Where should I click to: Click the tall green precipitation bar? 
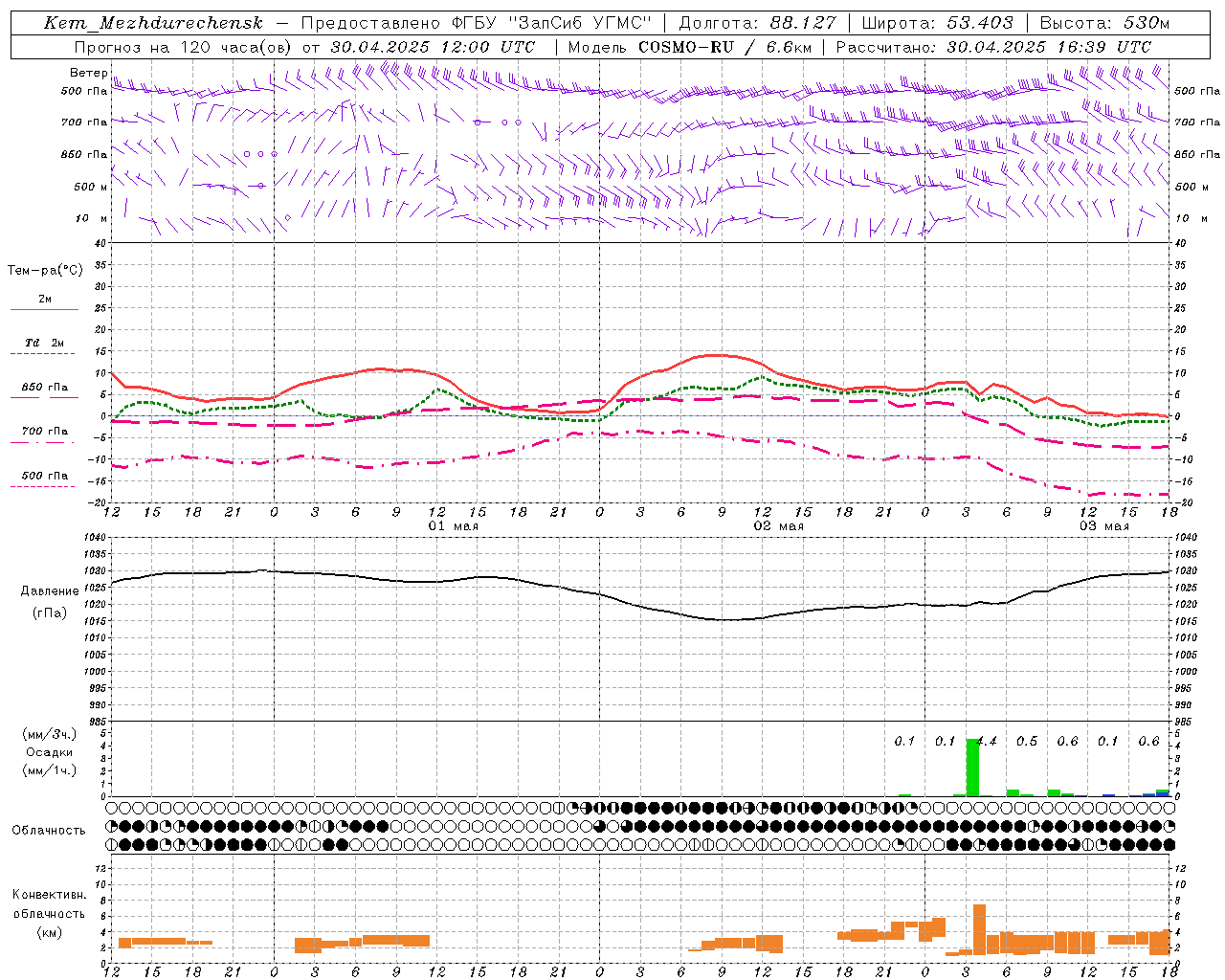(x=972, y=768)
